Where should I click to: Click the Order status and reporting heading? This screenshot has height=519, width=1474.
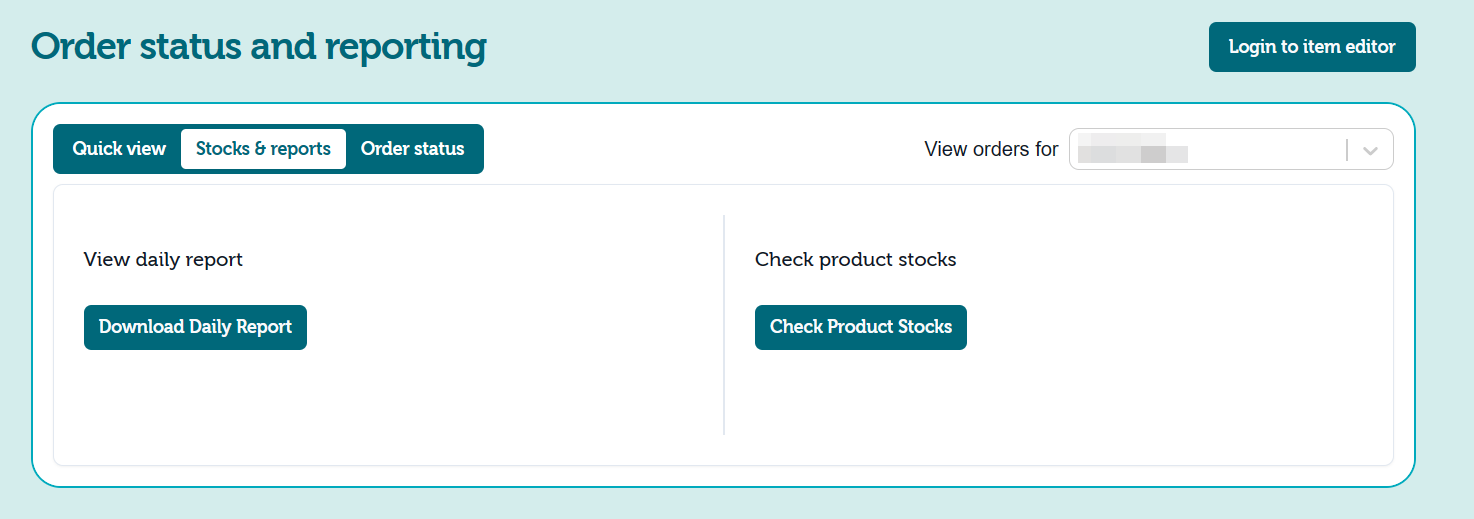(259, 46)
